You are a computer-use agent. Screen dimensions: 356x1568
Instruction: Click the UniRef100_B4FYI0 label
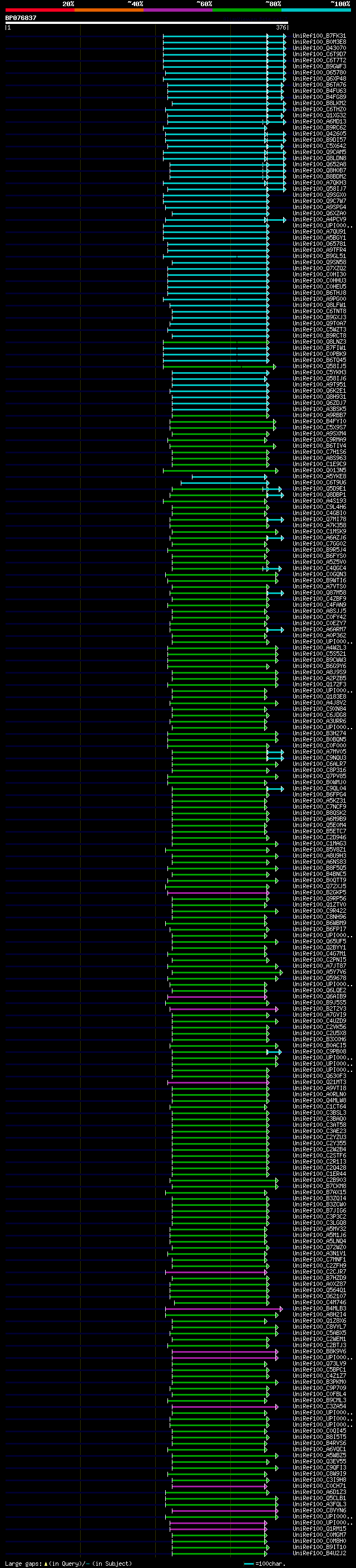click(319, 421)
